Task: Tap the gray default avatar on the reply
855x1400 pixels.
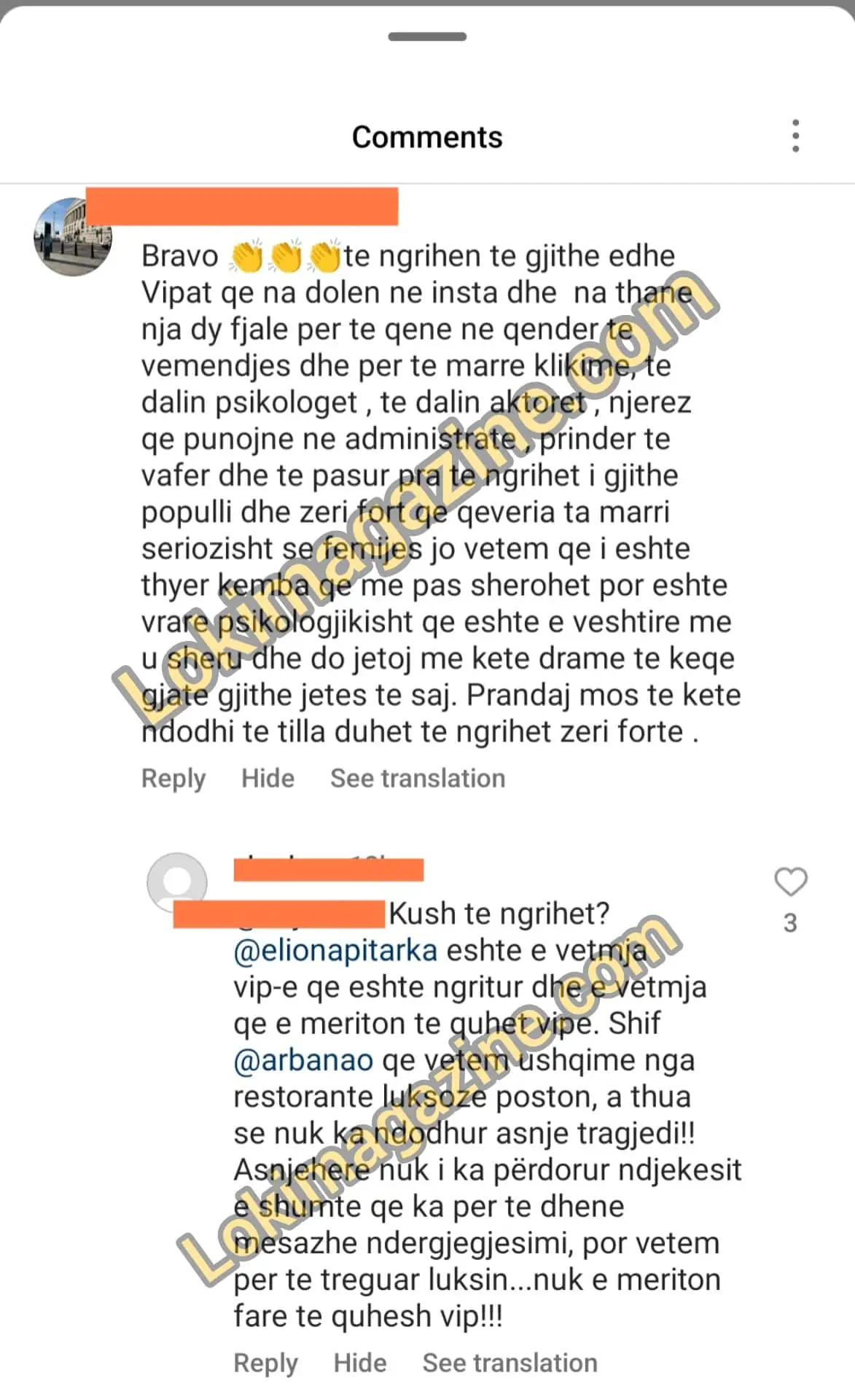Action: tap(177, 882)
